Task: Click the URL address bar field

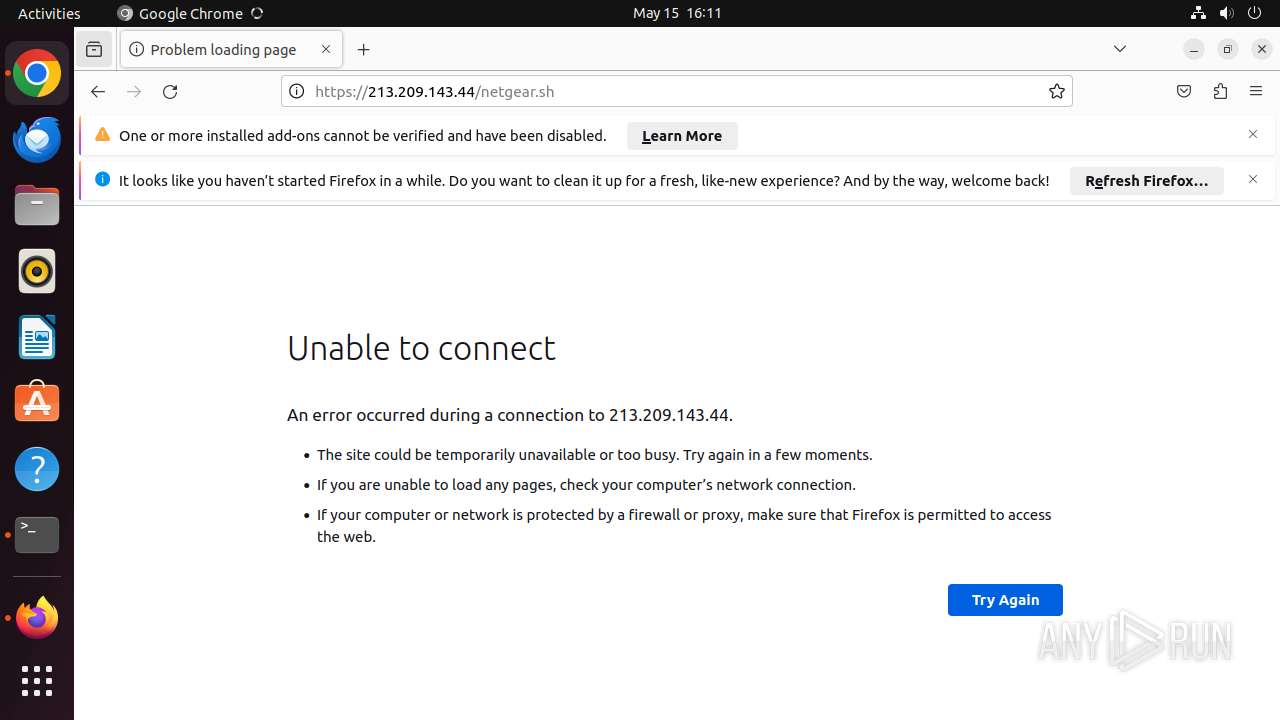Action: coord(677,91)
